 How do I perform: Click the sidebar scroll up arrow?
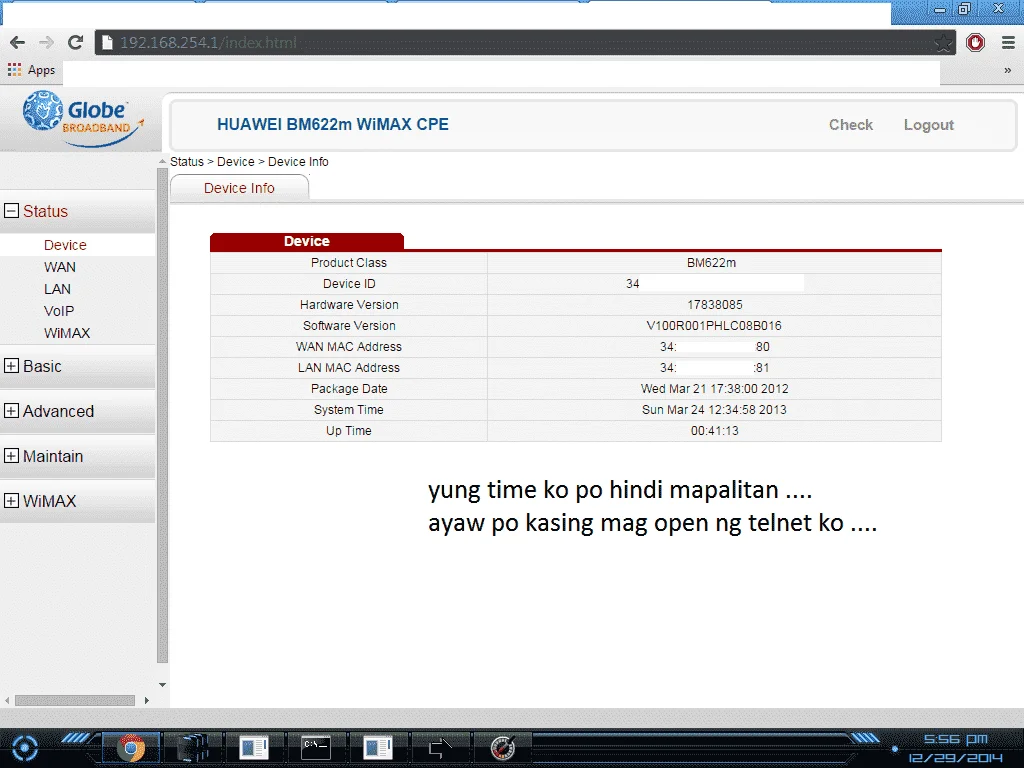coord(163,161)
